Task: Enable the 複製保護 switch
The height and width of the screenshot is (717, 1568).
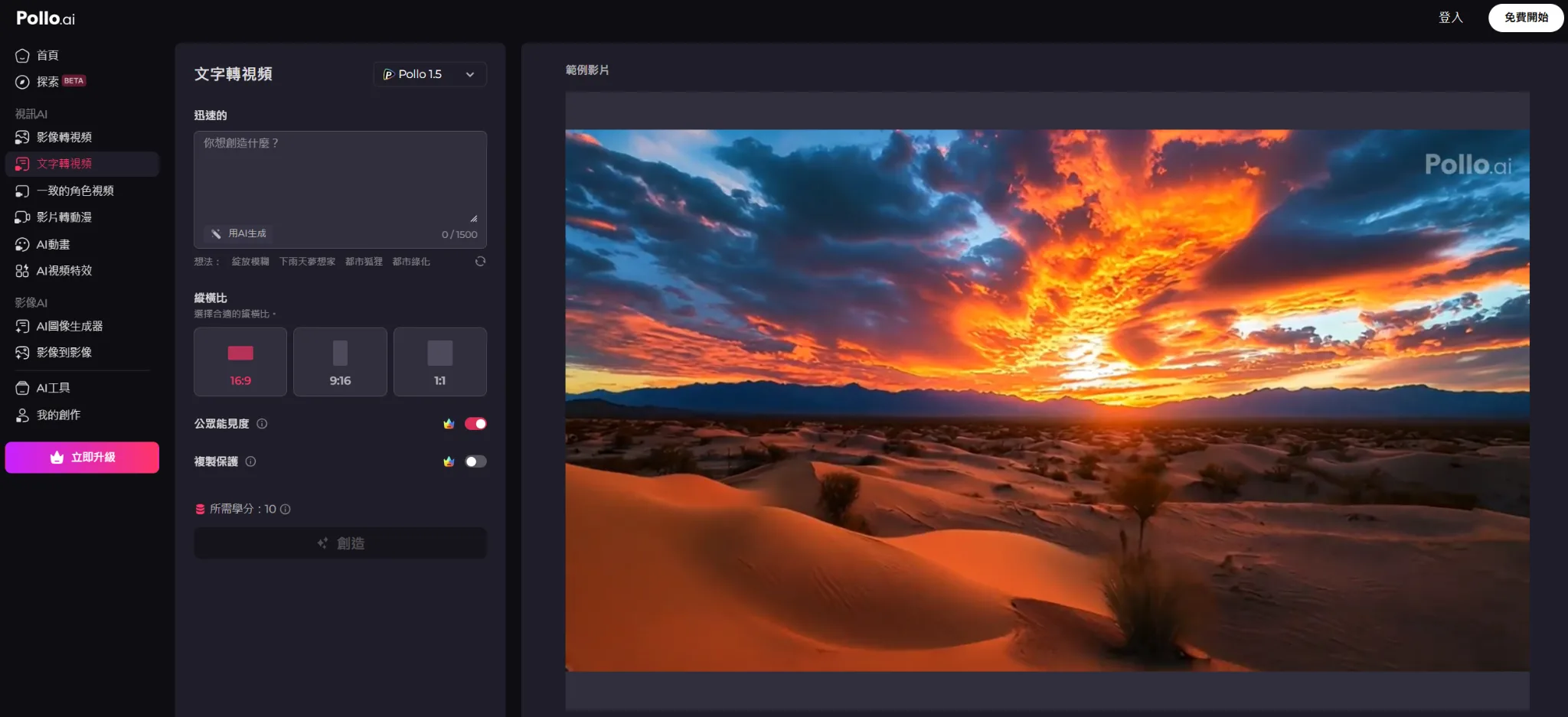Action: tap(475, 461)
